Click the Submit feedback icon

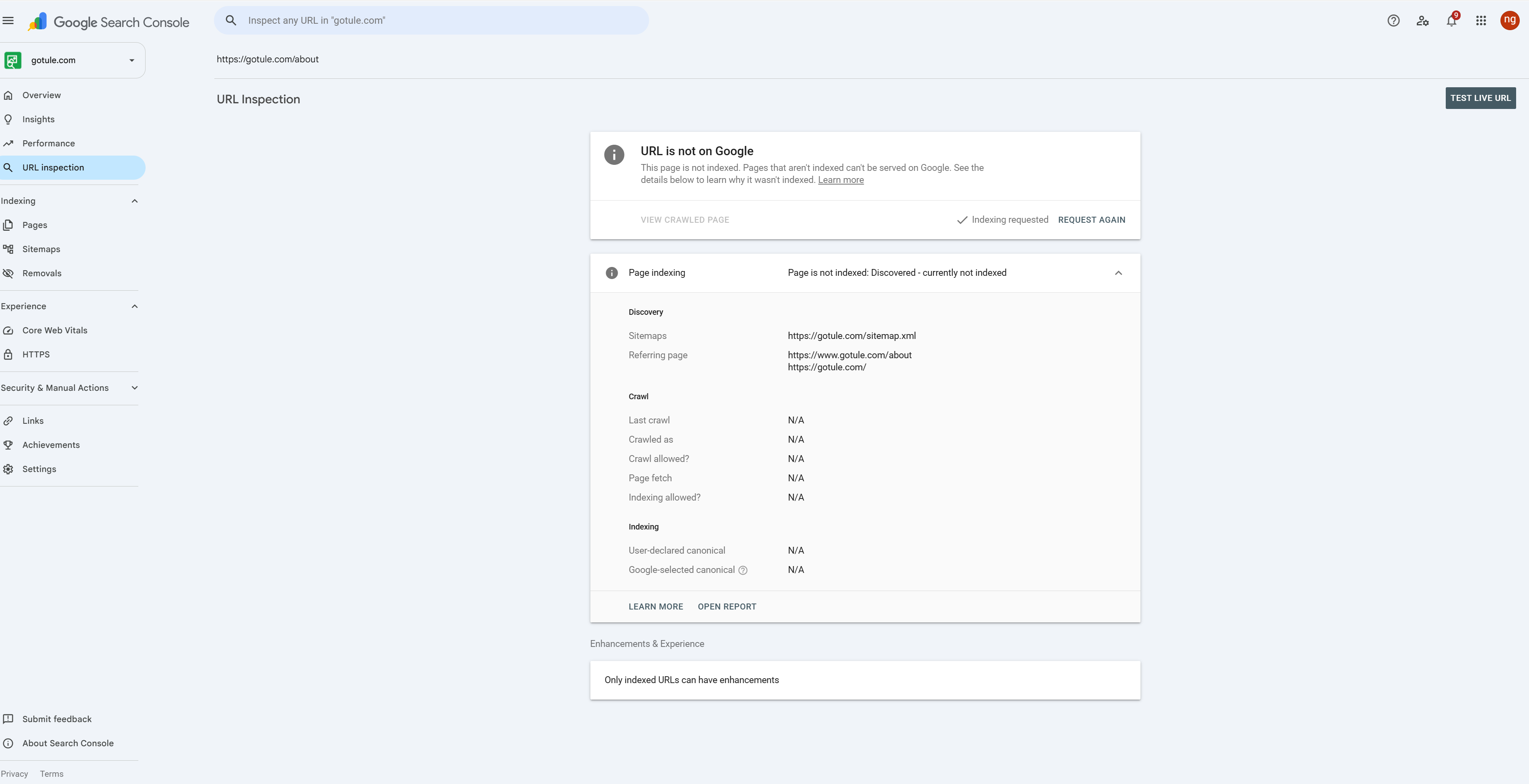pyautogui.click(x=8, y=719)
